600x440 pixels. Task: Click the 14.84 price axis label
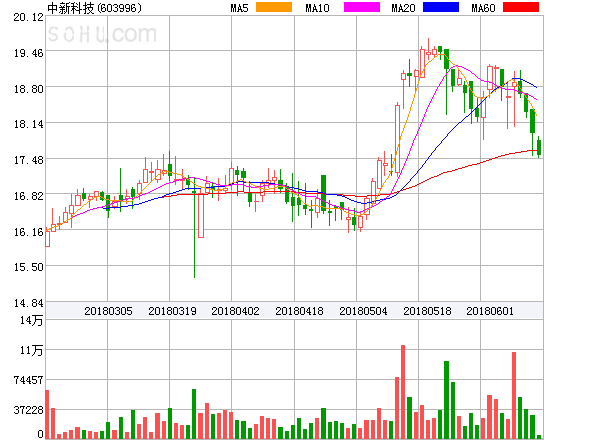pos(29,303)
